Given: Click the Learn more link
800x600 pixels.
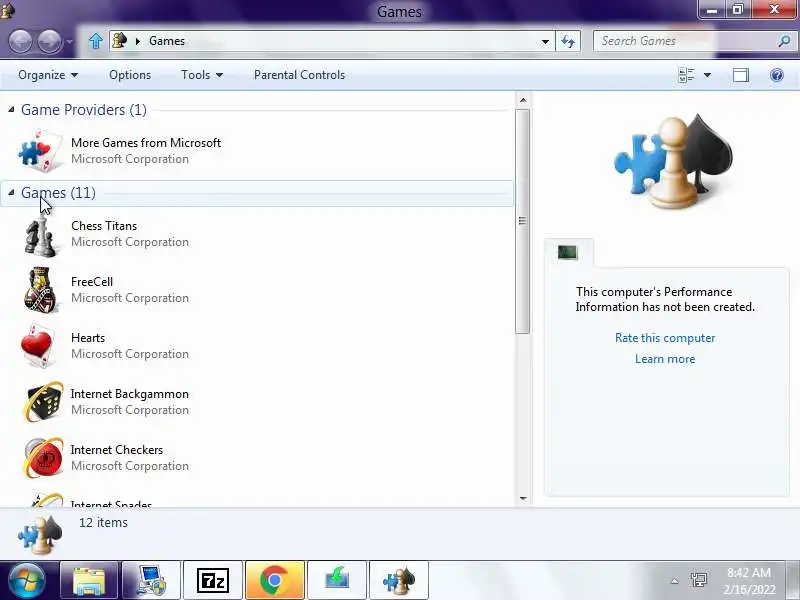Looking at the screenshot, I should pyautogui.click(x=665, y=359).
